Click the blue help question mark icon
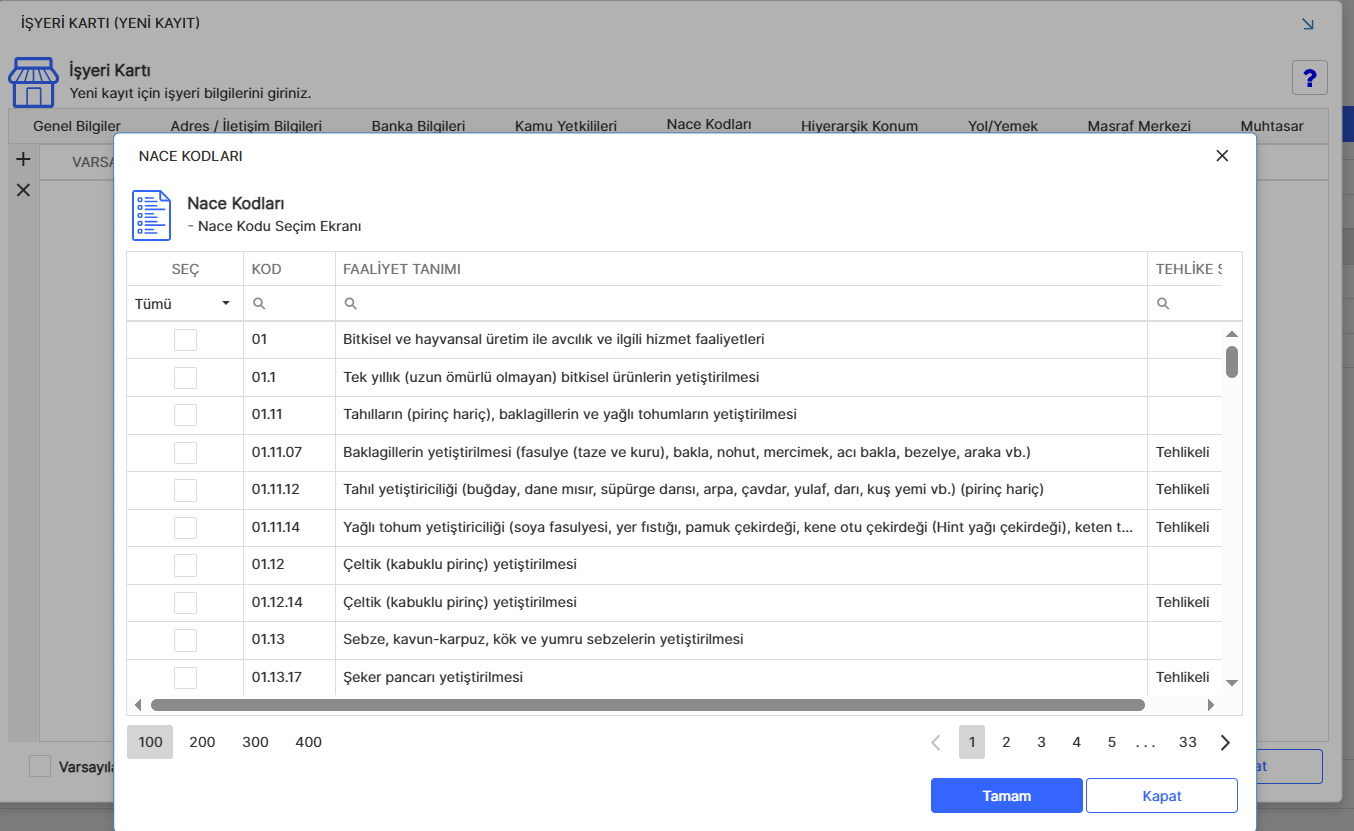1354x831 pixels. point(1309,77)
